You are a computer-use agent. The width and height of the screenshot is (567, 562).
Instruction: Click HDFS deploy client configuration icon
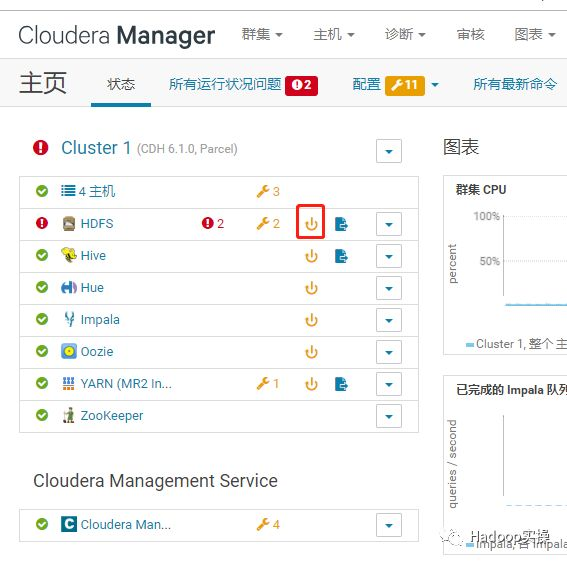[x=341, y=224]
